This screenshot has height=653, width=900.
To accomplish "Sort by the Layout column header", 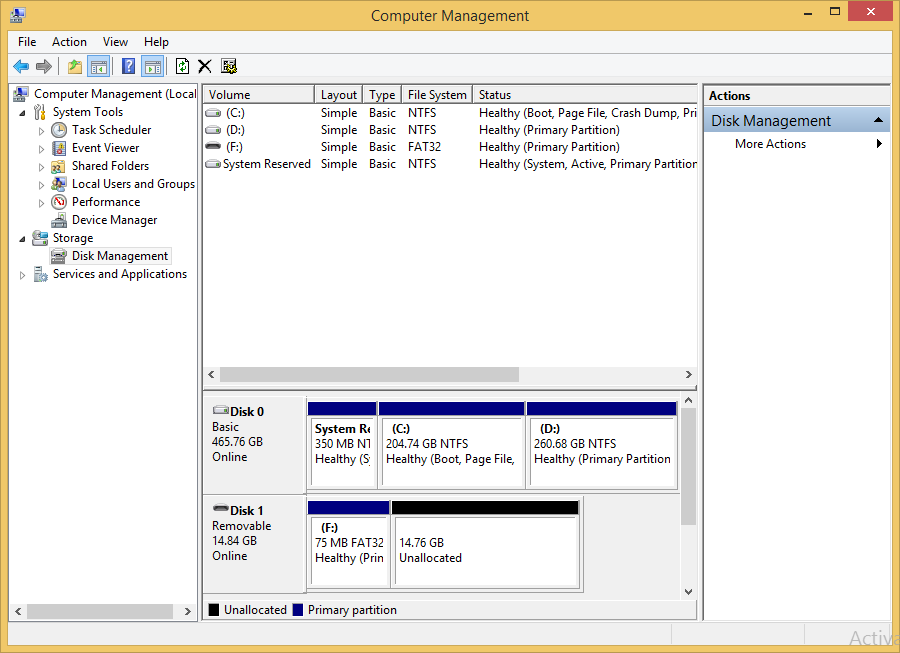I will 339,95.
